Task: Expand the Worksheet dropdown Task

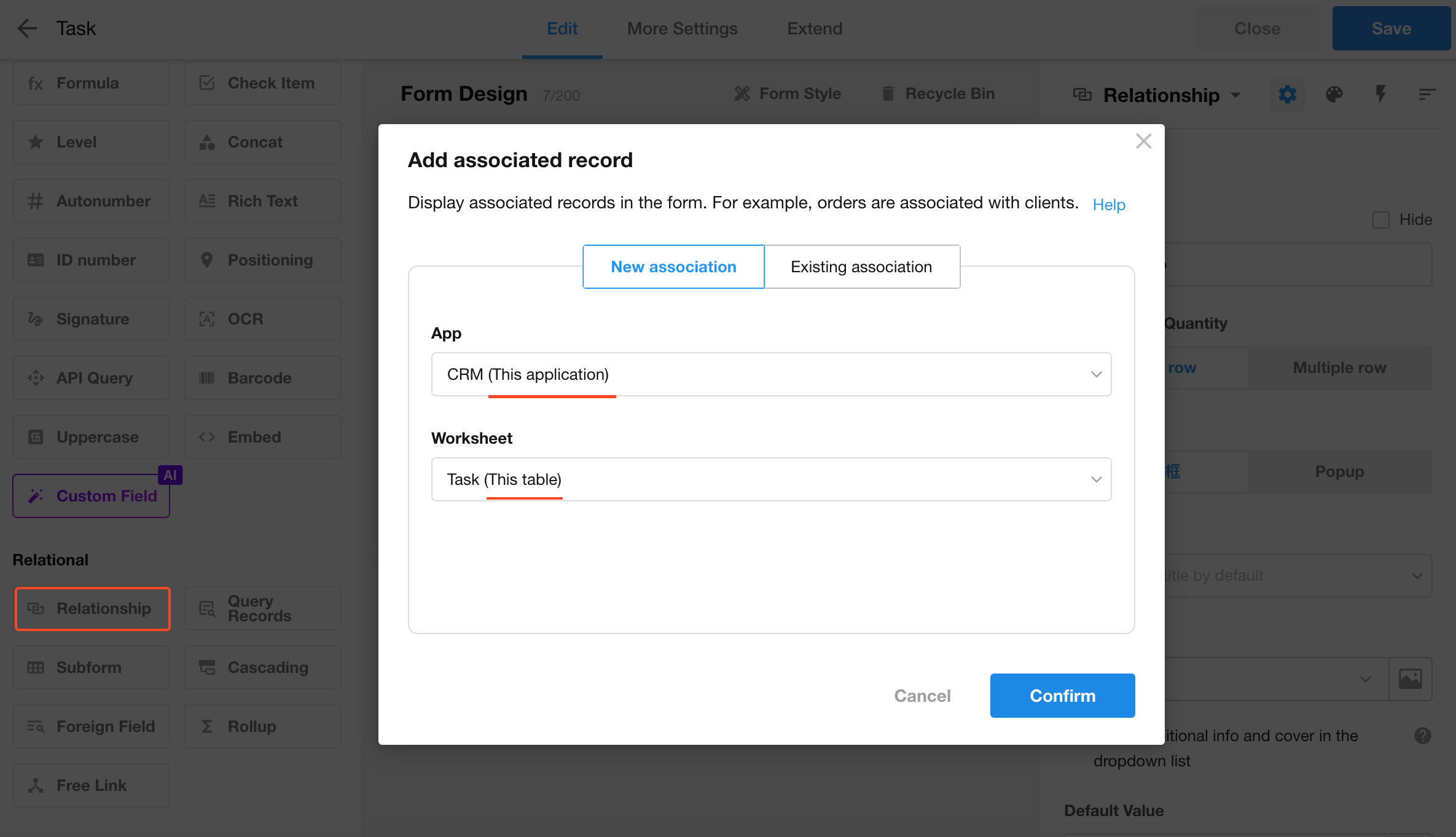Action: (x=771, y=479)
